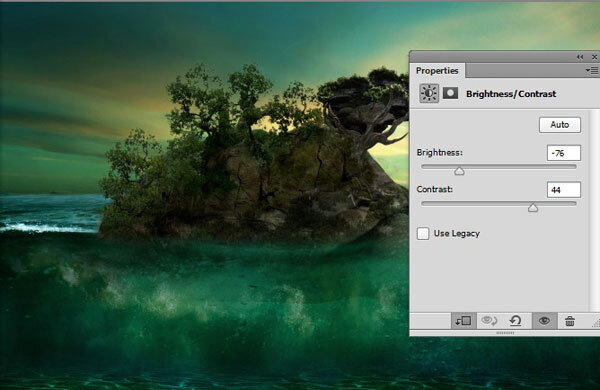The height and width of the screenshot is (390, 600).
Task: Close the Properties panel
Action: pyautogui.click(x=594, y=57)
